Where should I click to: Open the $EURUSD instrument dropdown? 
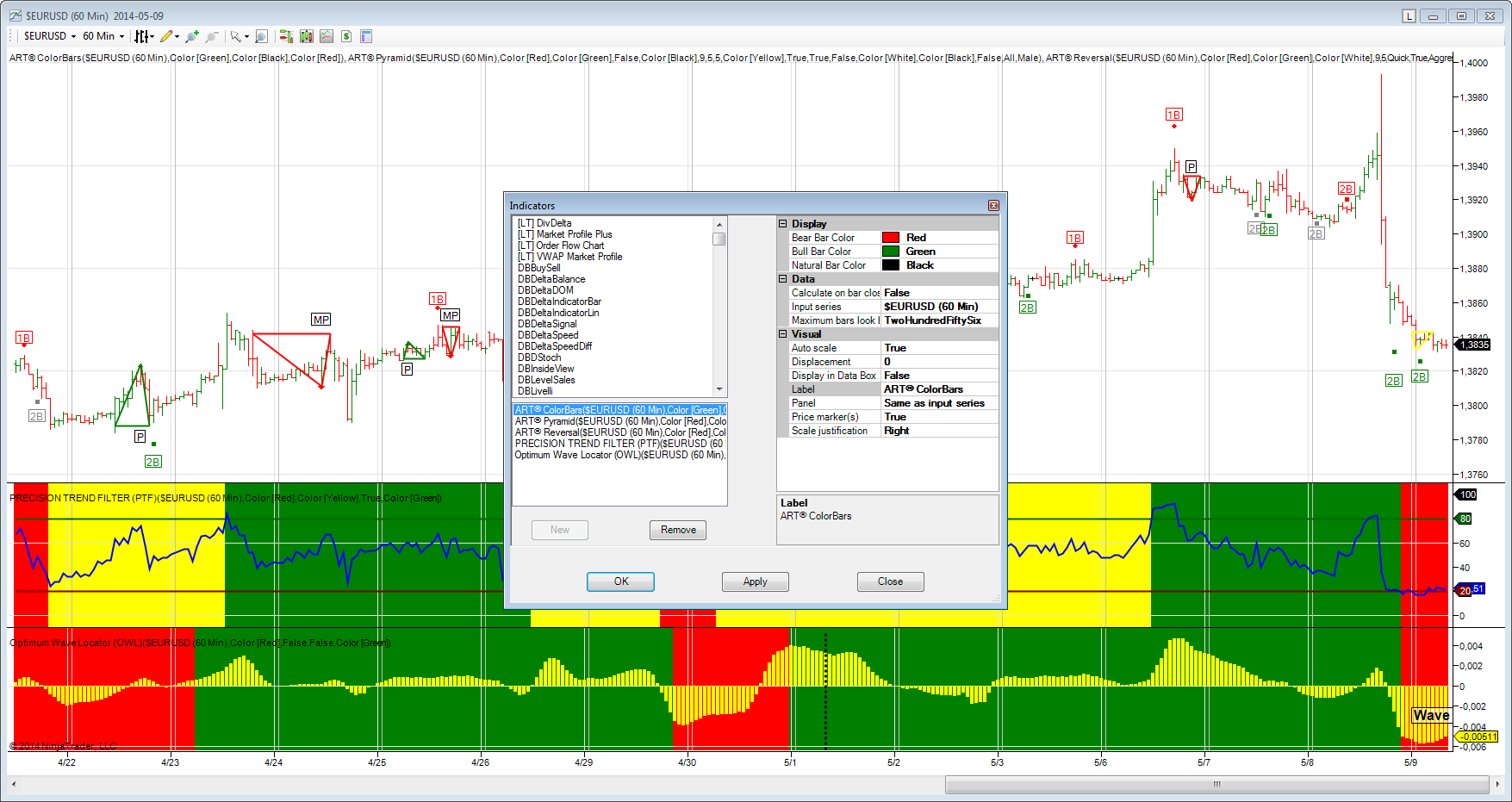[x=49, y=36]
